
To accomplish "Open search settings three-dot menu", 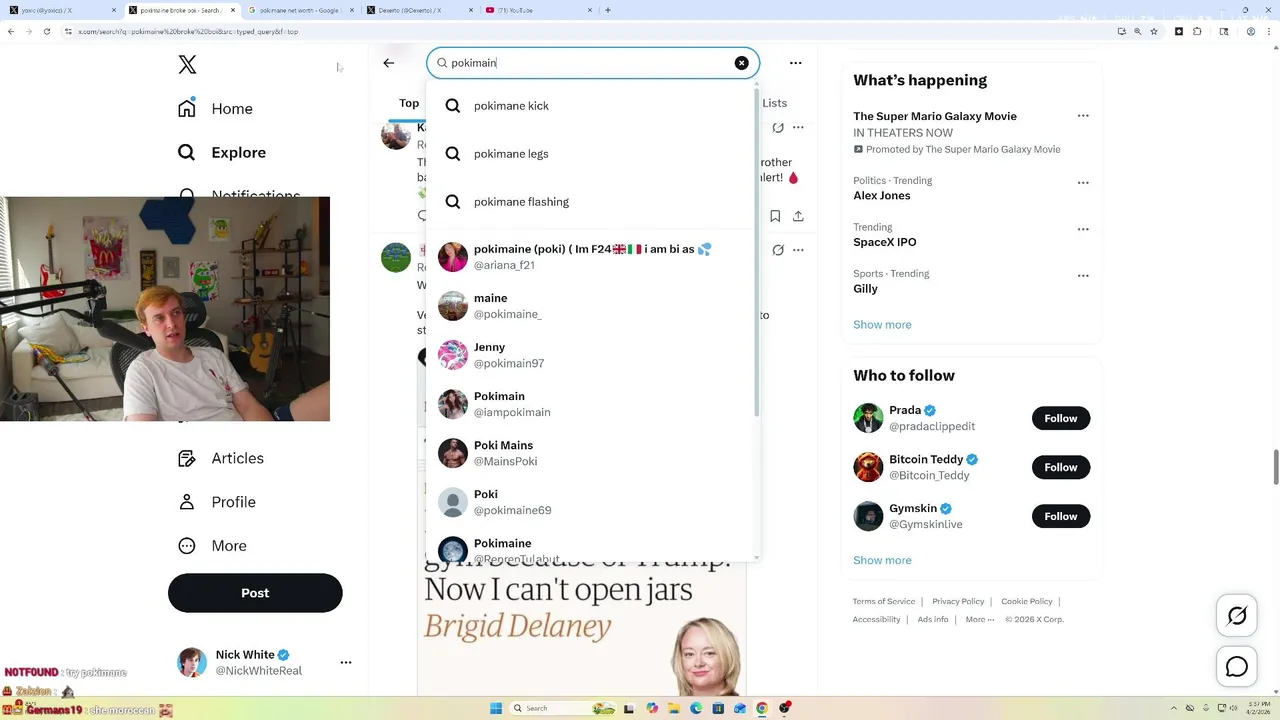I will [x=796, y=63].
